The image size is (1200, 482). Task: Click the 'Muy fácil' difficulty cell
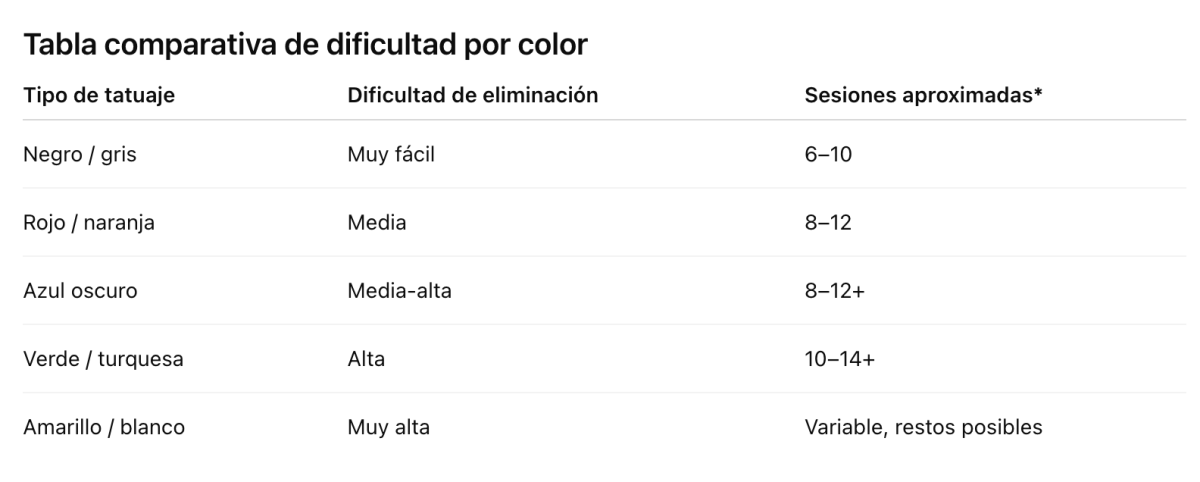[391, 155]
